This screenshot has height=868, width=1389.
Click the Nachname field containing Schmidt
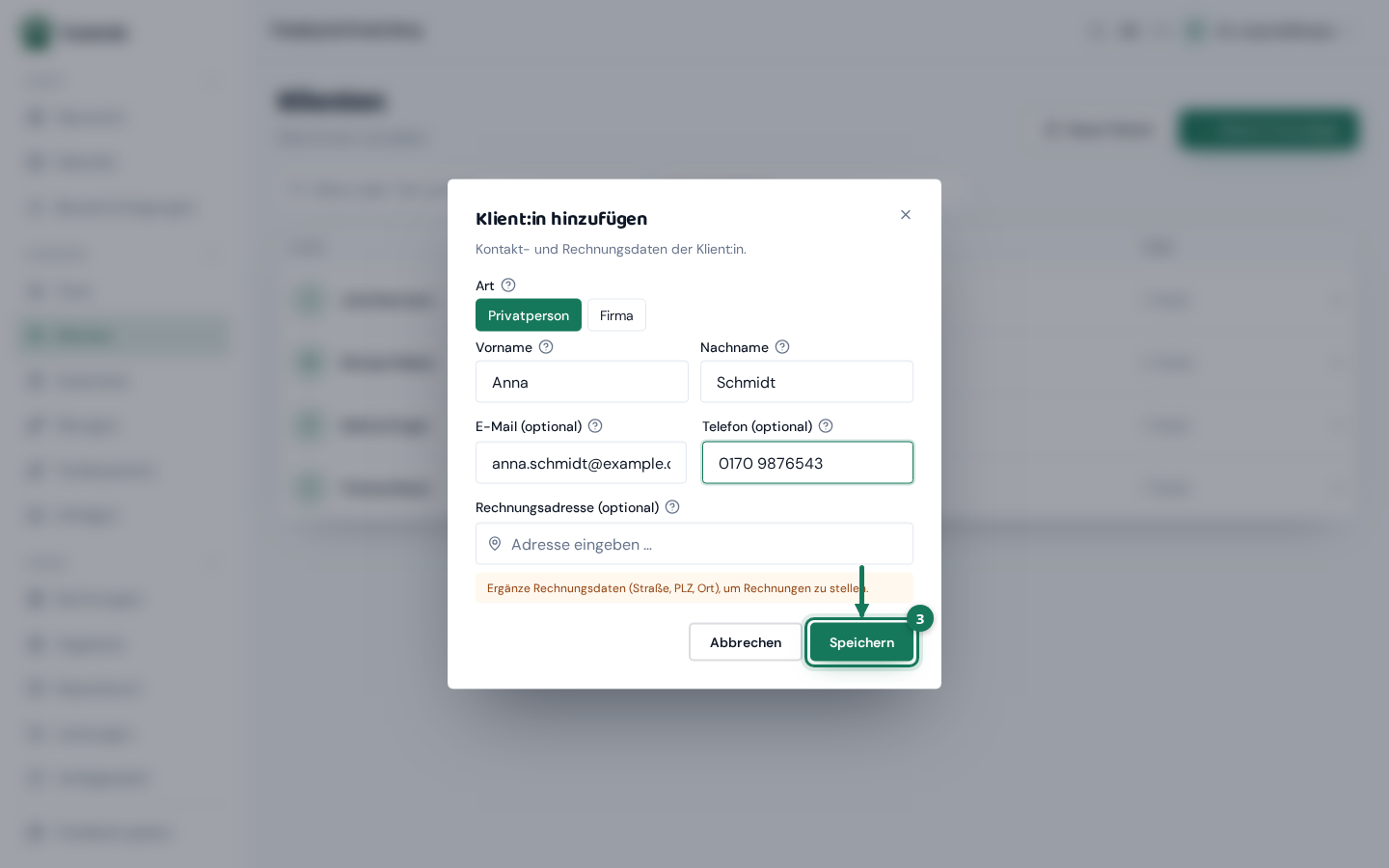click(806, 382)
